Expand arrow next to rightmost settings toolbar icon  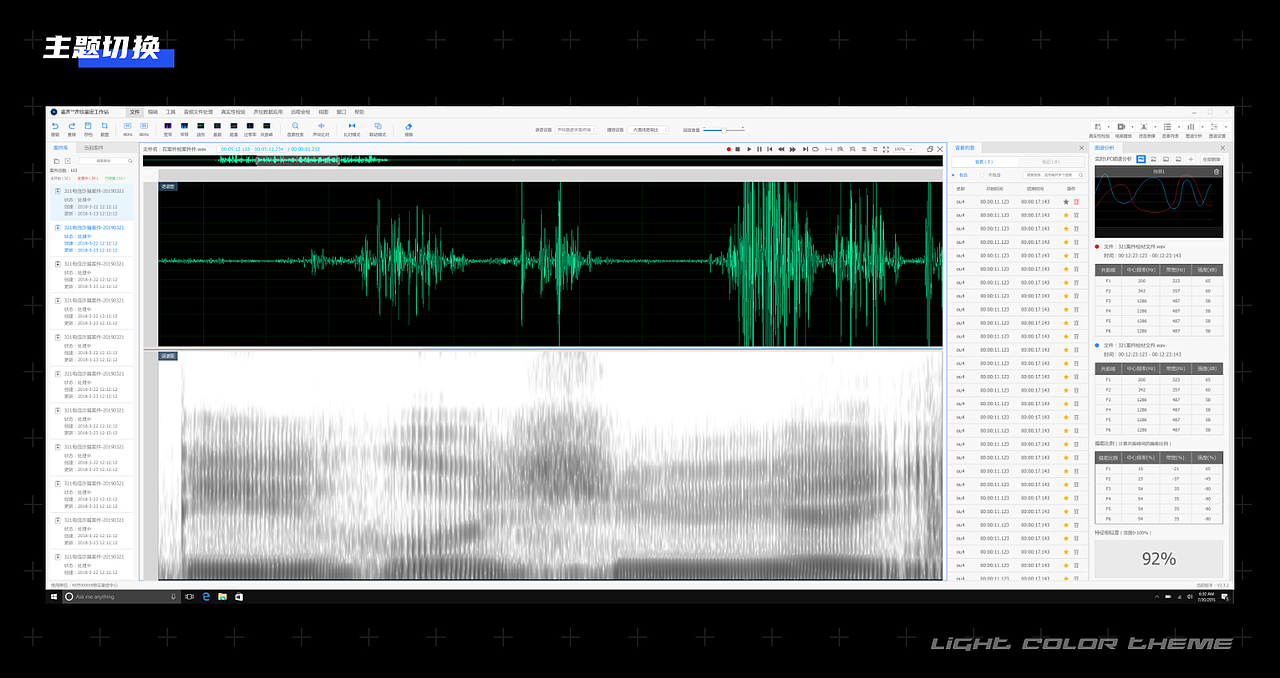(x=1226, y=127)
